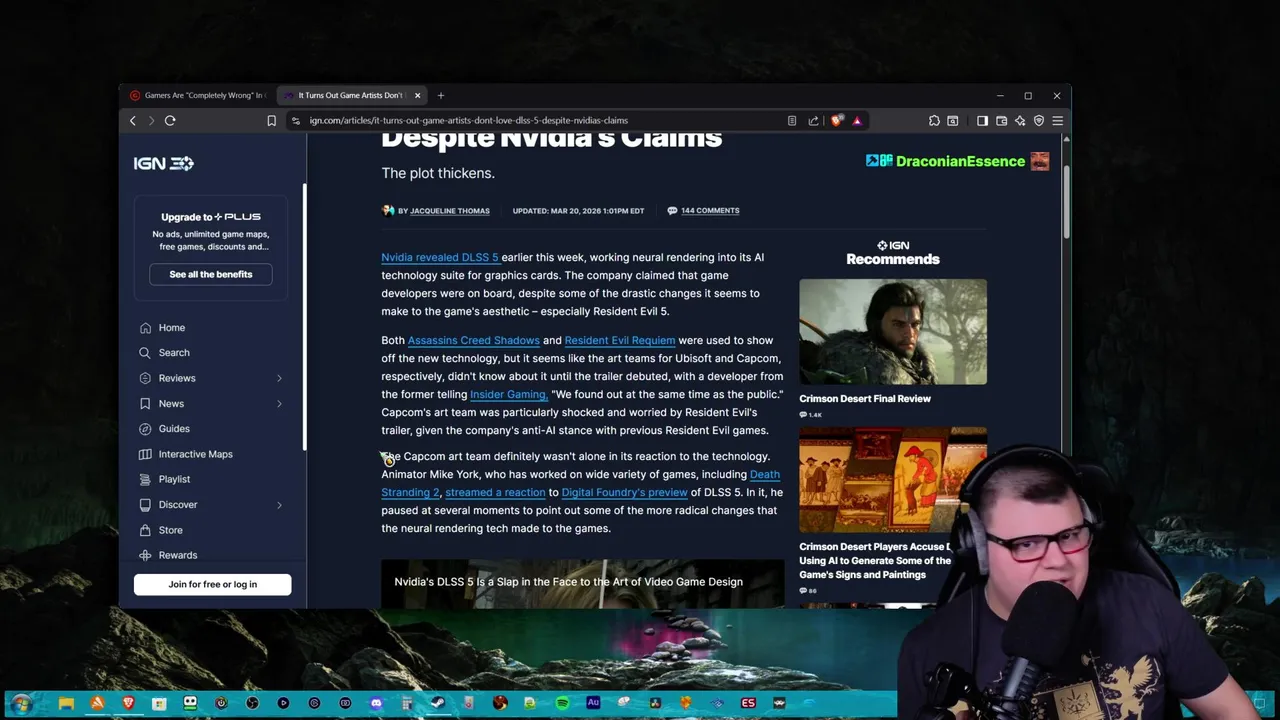Open Spotify from the taskbar
This screenshot has width=1280, height=720.
(x=562, y=704)
